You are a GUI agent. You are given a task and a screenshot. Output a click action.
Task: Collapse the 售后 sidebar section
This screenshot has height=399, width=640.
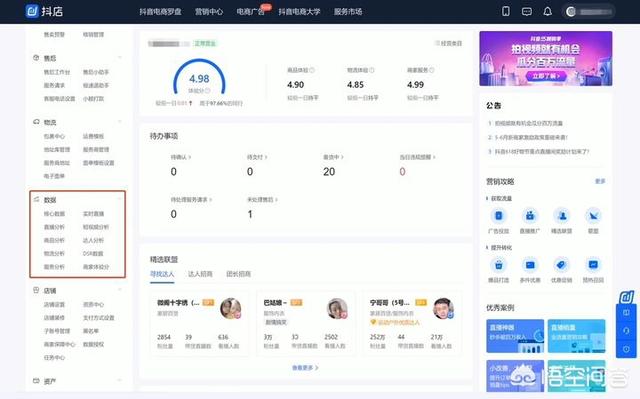click(x=120, y=58)
